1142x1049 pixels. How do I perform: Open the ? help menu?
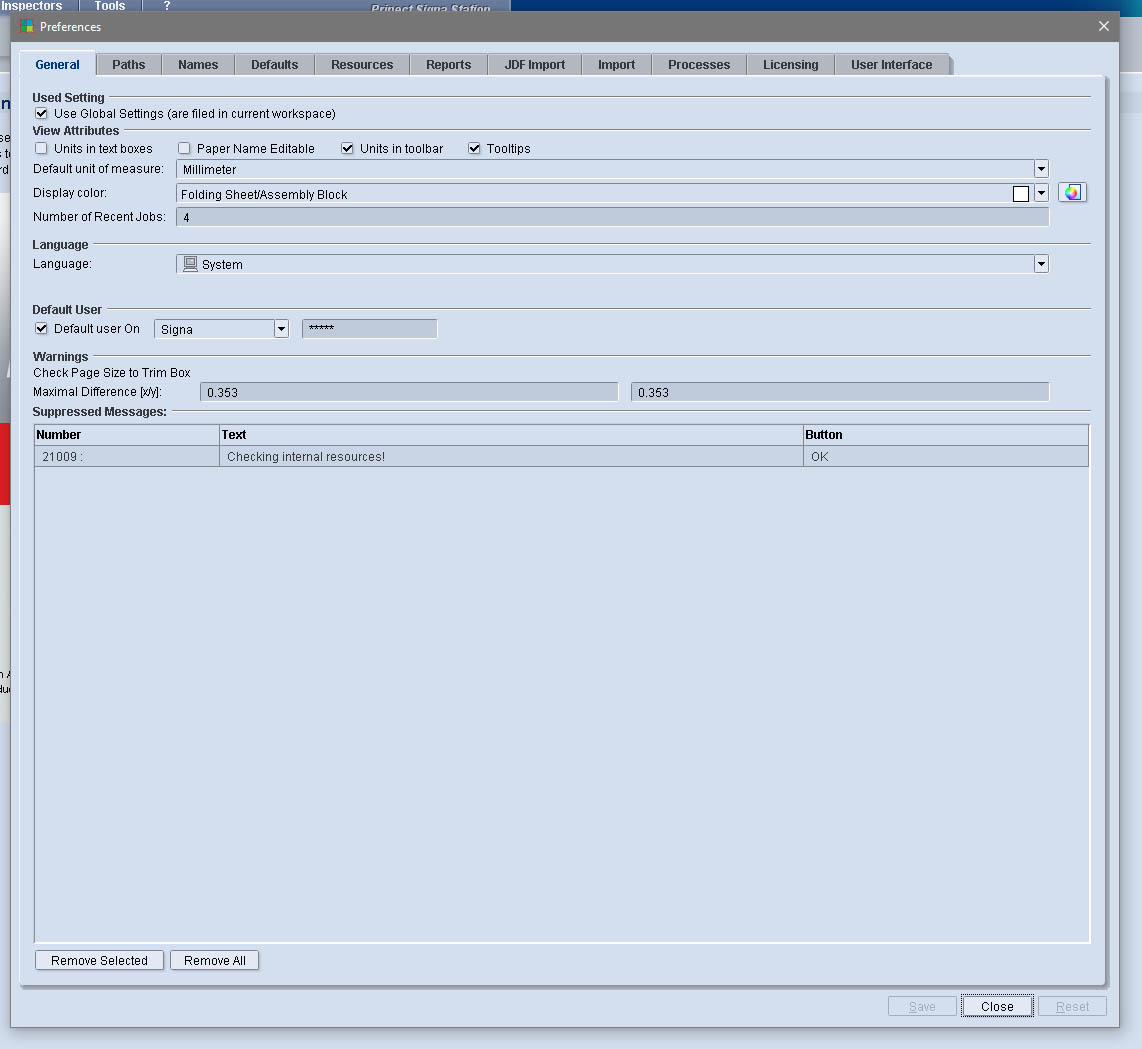click(x=167, y=6)
